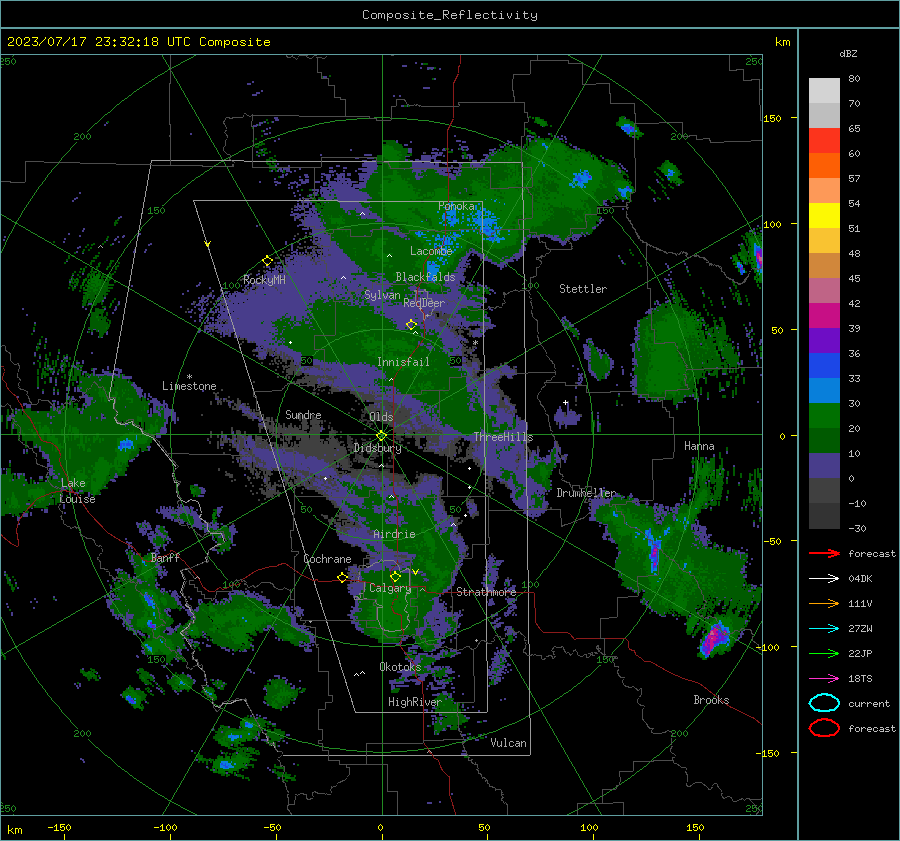Click the Sylvan label

click(x=382, y=295)
